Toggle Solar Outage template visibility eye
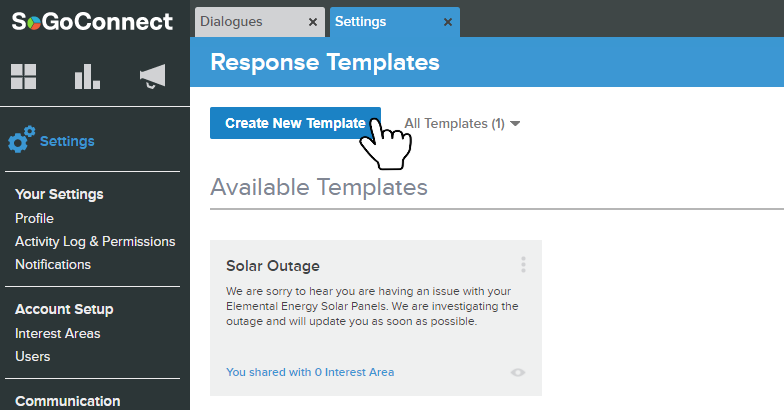Viewport: 784px width, 410px height. [518, 372]
